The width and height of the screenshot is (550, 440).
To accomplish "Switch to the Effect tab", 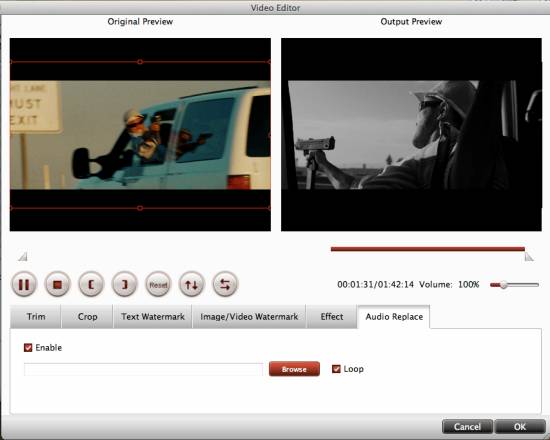I will [332, 316].
